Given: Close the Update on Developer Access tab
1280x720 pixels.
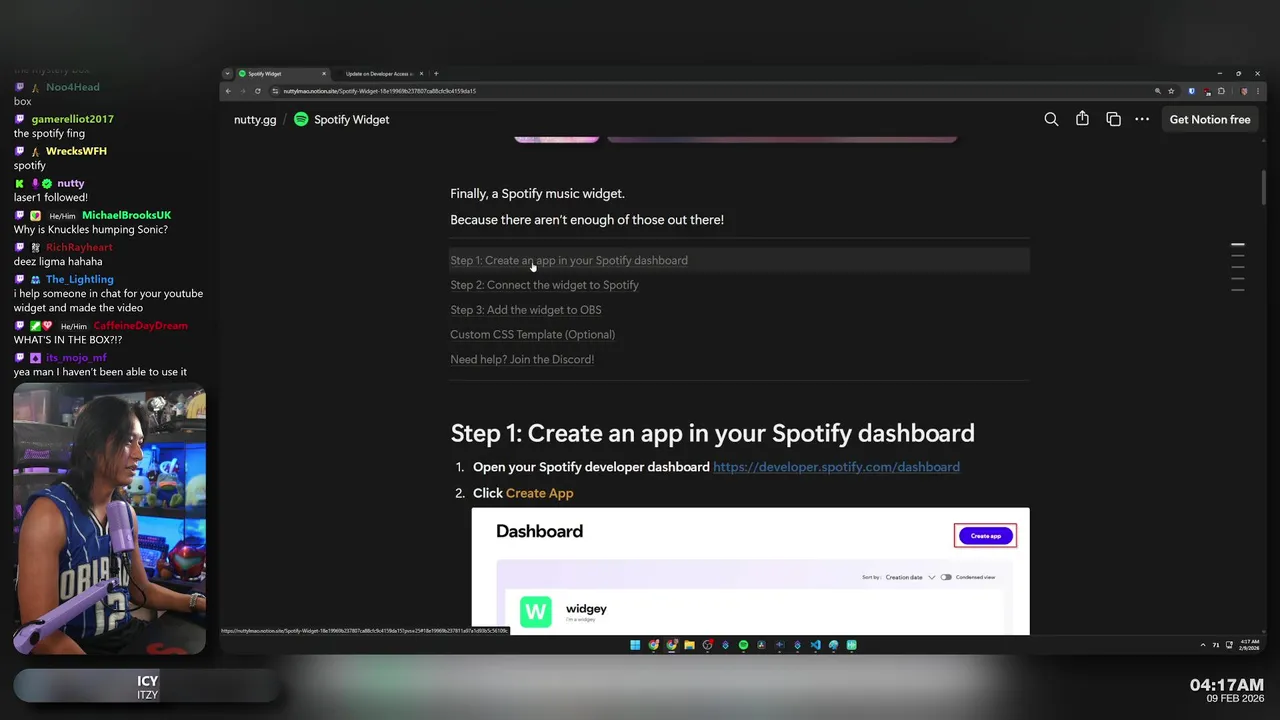Looking at the screenshot, I should click(x=422, y=74).
